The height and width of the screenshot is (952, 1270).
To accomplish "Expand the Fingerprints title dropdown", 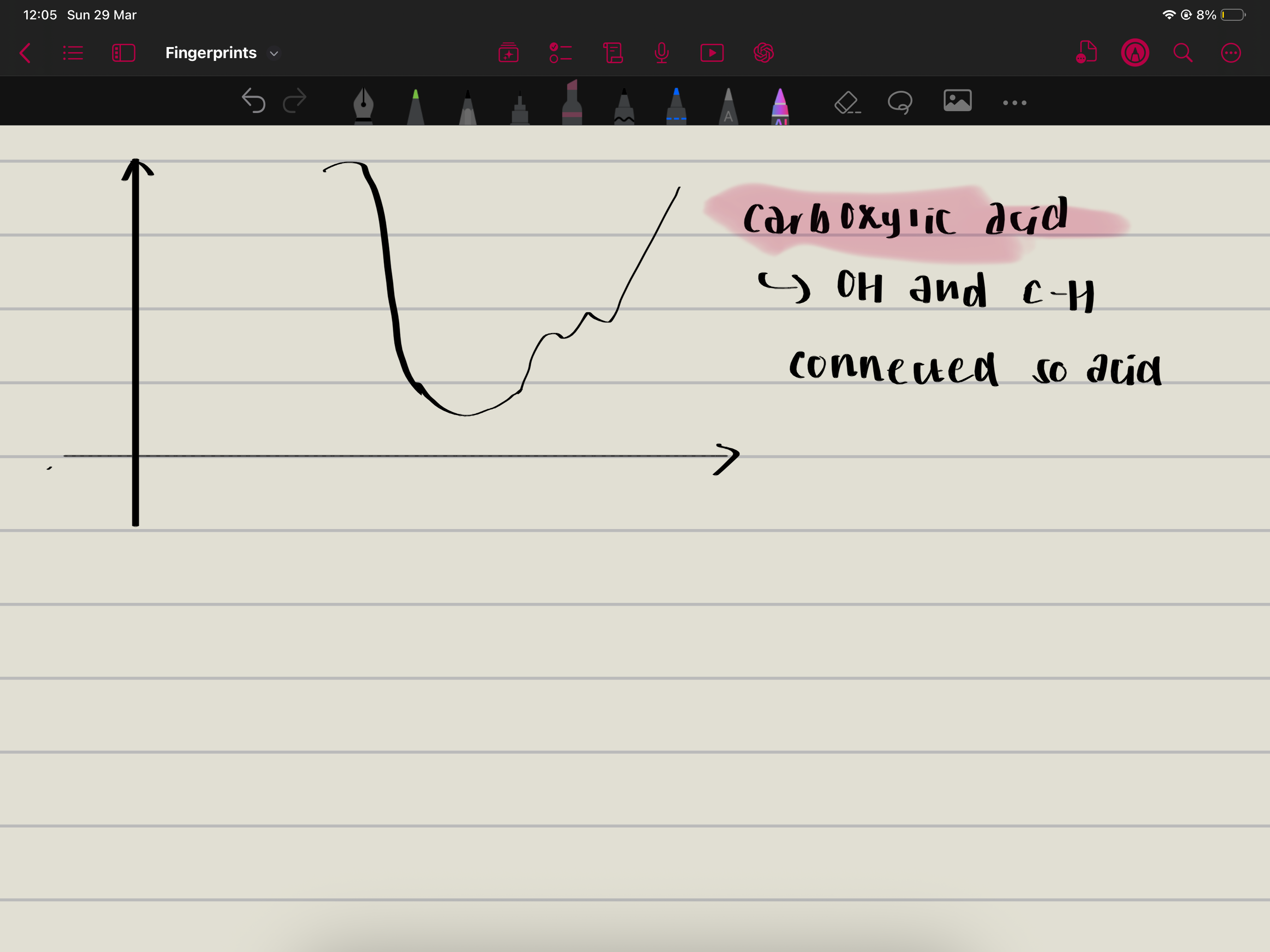I will coord(274,54).
